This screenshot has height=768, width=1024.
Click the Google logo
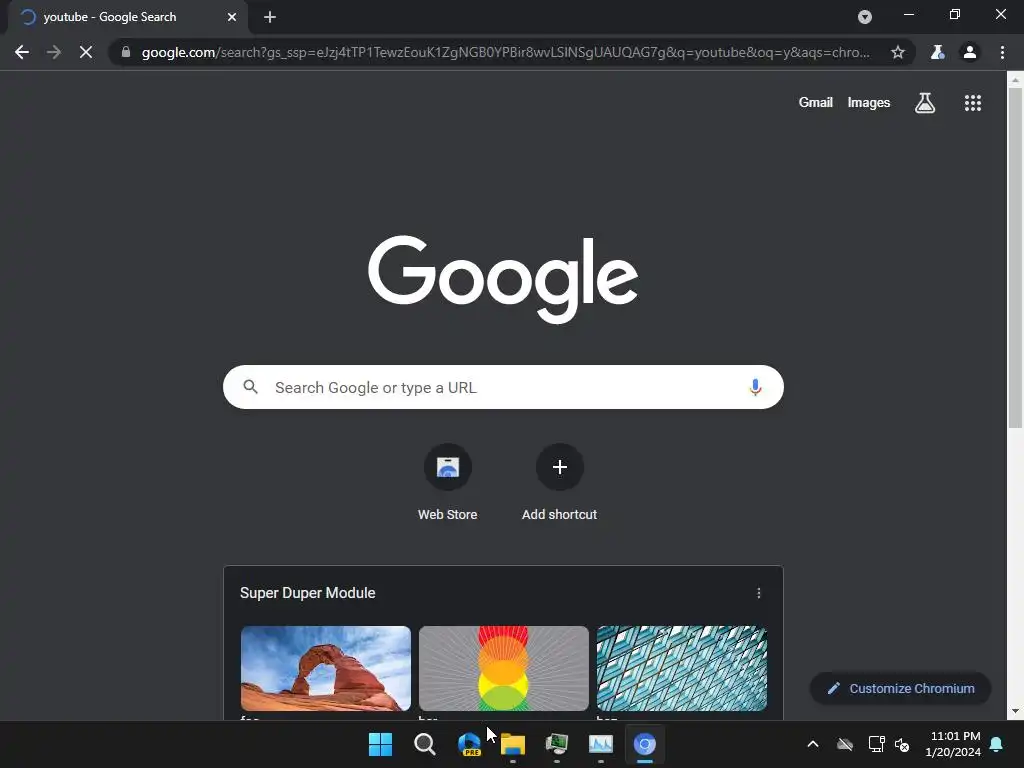point(503,279)
